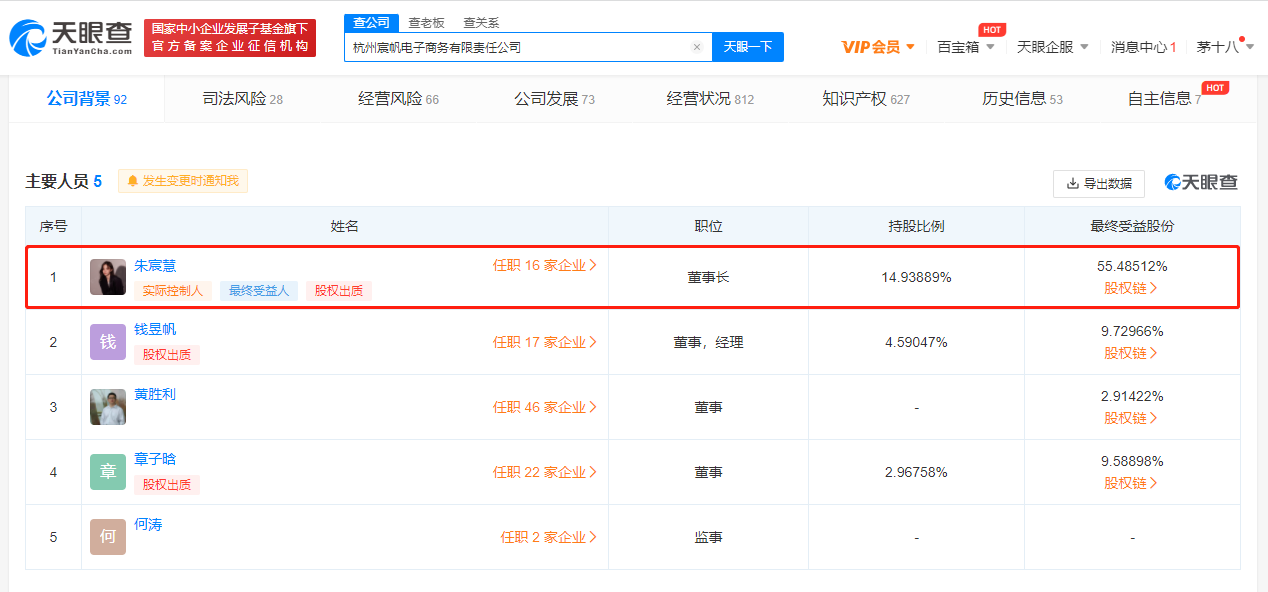The width and height of the screenshot is (1268, 592).
Task: Open the VIP会员 dropdown
Action: pos(879,47)
